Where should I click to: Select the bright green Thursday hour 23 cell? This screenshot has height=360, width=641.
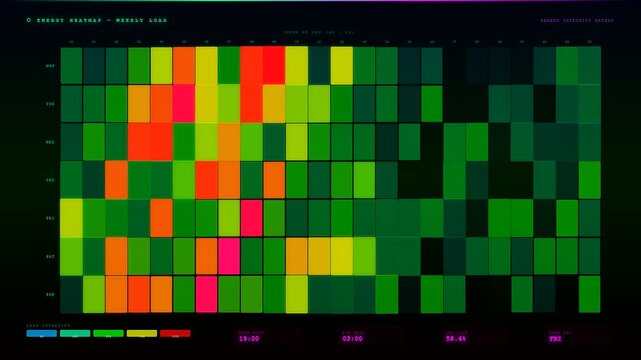[589, 180]
